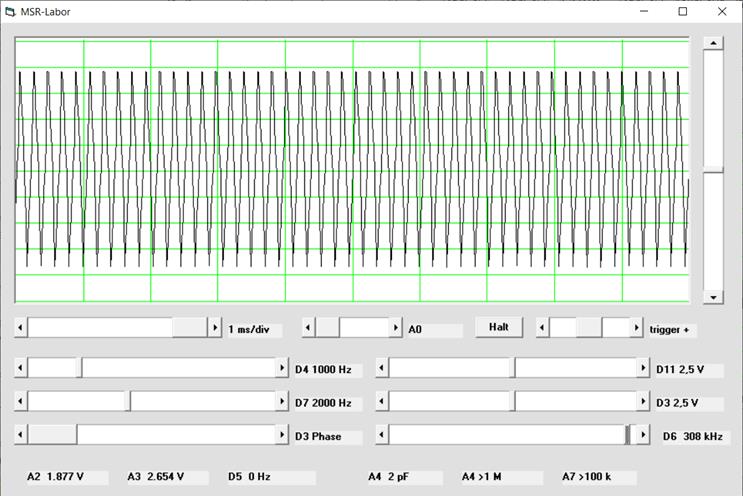
Task: Click the MSR-Labor window title icon
Action: 11,12
